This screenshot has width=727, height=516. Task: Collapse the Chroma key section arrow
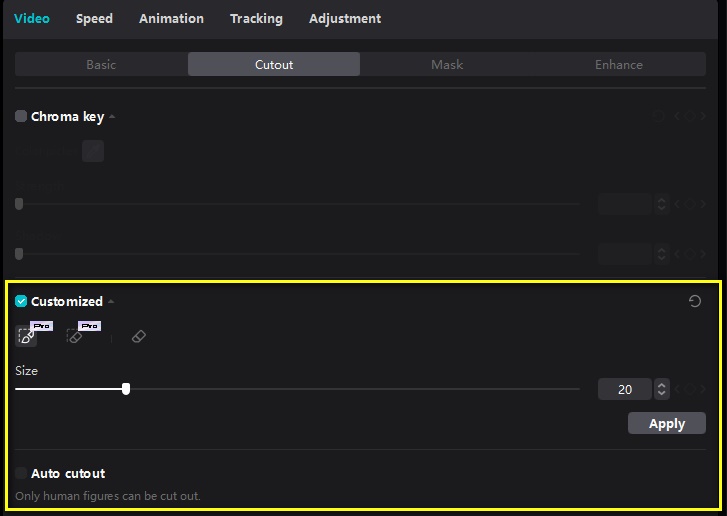[112, 116]
